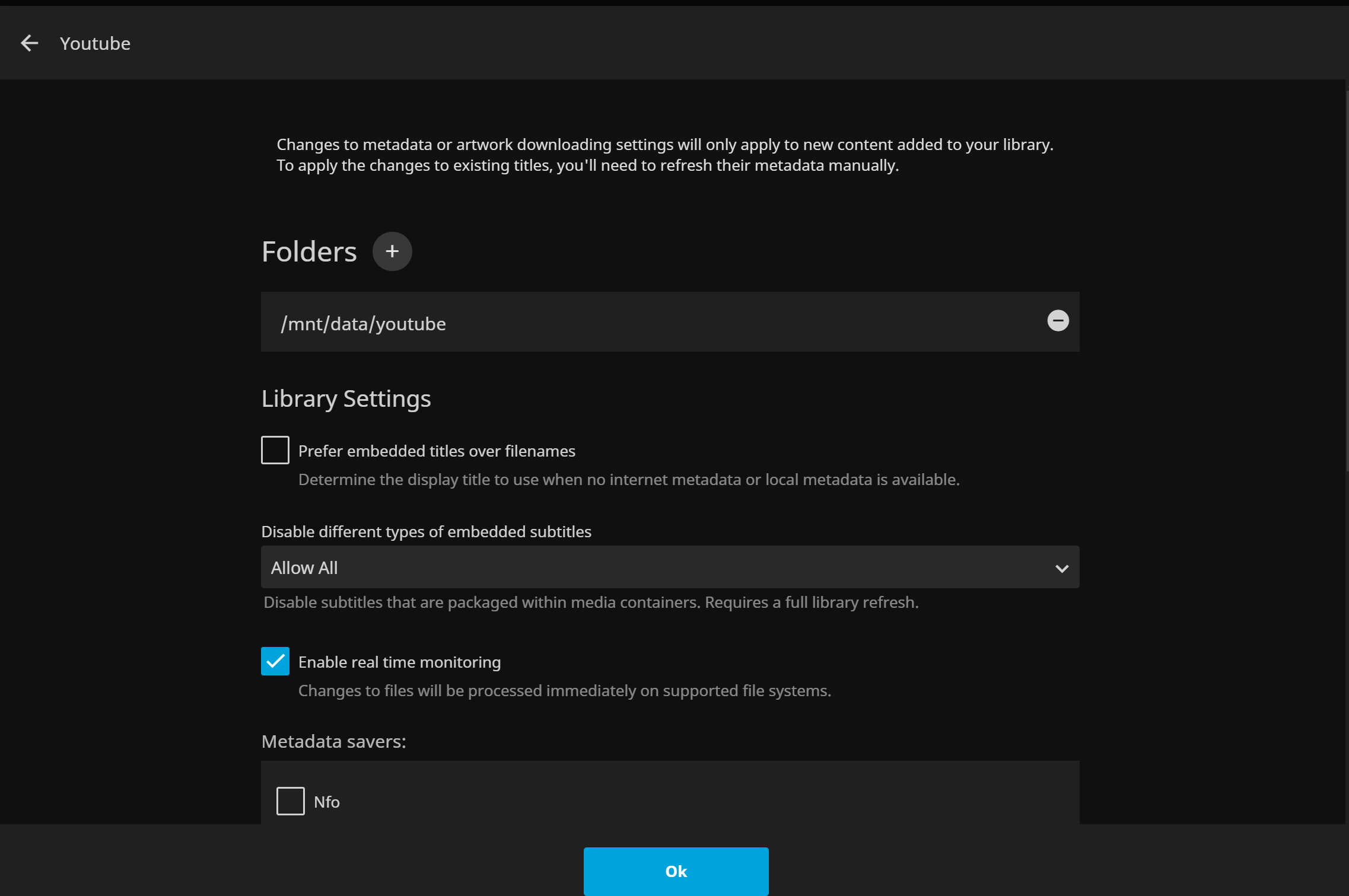Uncheck Enable real time monitoring
This screenshot has height=896, width=1349.
tap(275, 661)
